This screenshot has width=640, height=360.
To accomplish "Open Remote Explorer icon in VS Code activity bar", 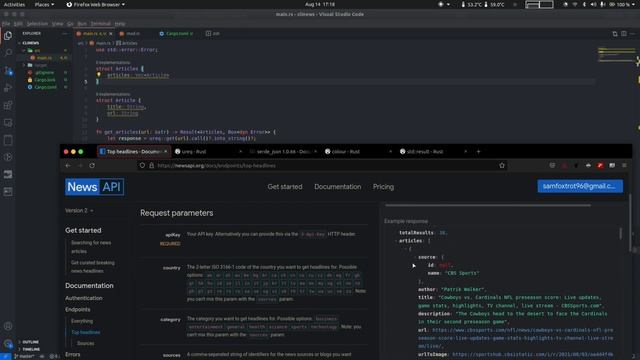I will point(8,123).
